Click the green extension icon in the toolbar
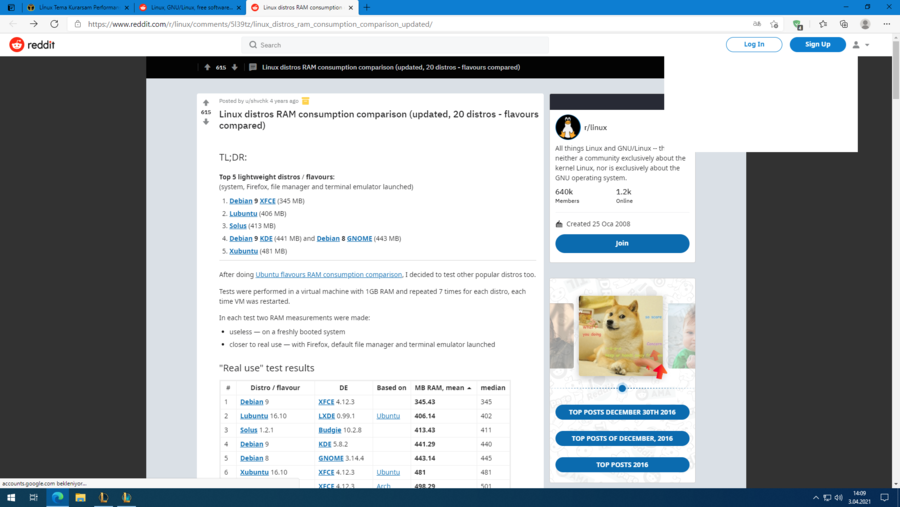This screenshot has height=507, width=900. 797,24
